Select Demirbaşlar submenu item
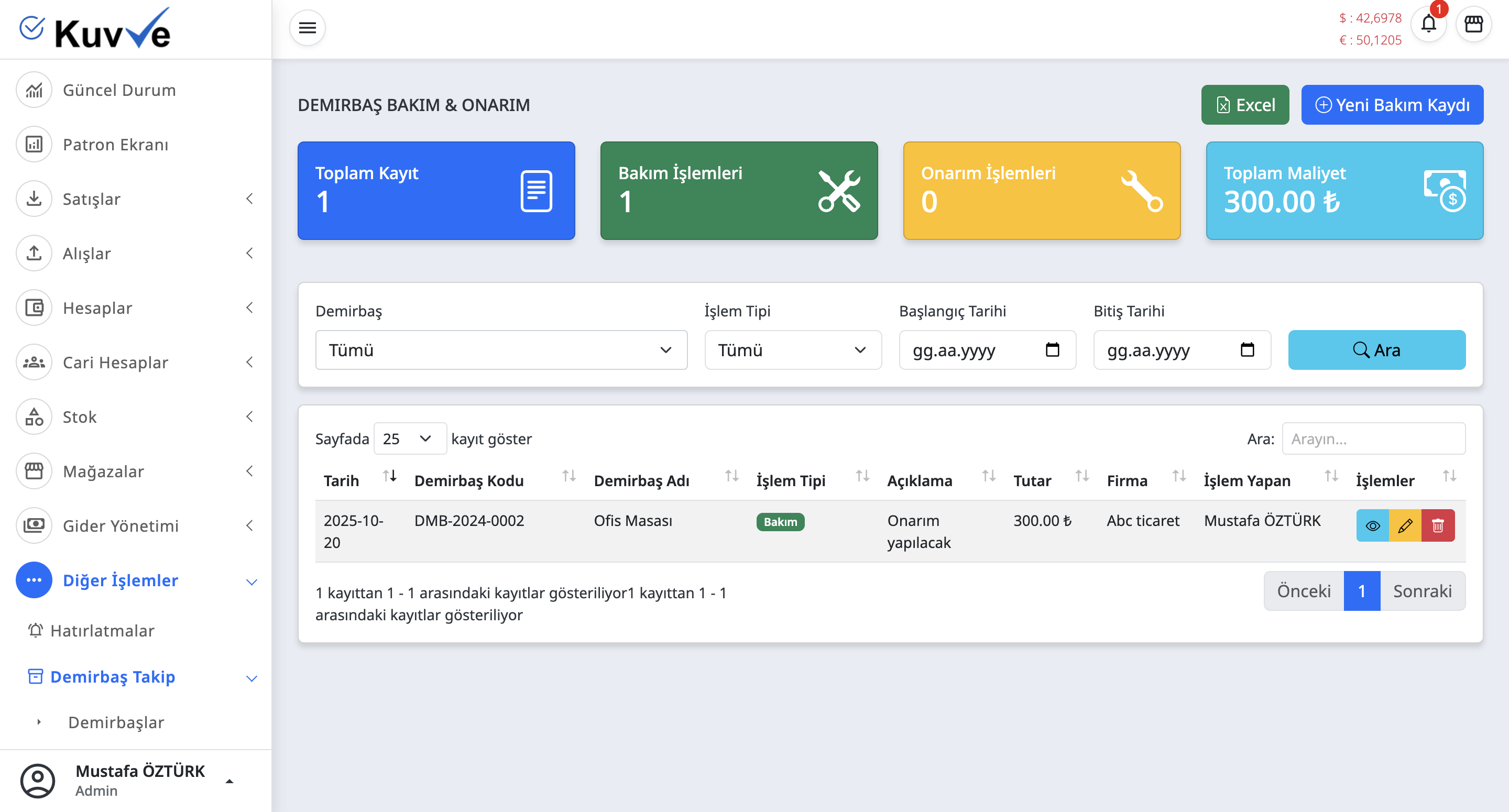Viewport: 1509px width, 812px height. [116, 722]
